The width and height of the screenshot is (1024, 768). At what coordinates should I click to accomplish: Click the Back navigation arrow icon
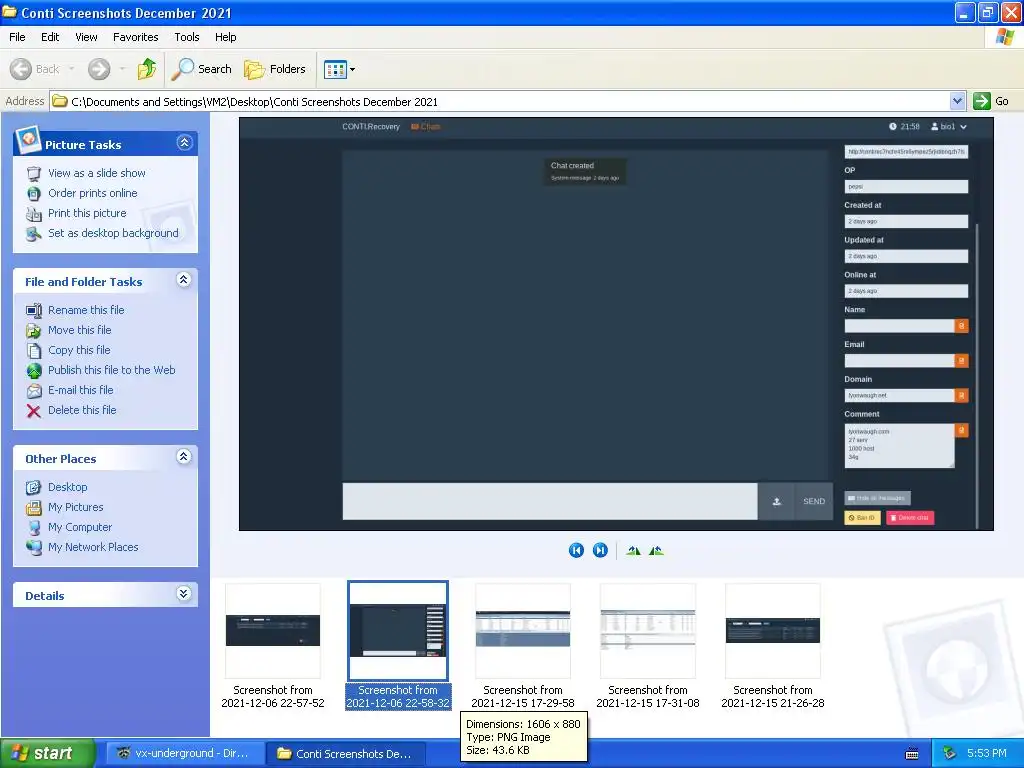coord(21,69)
